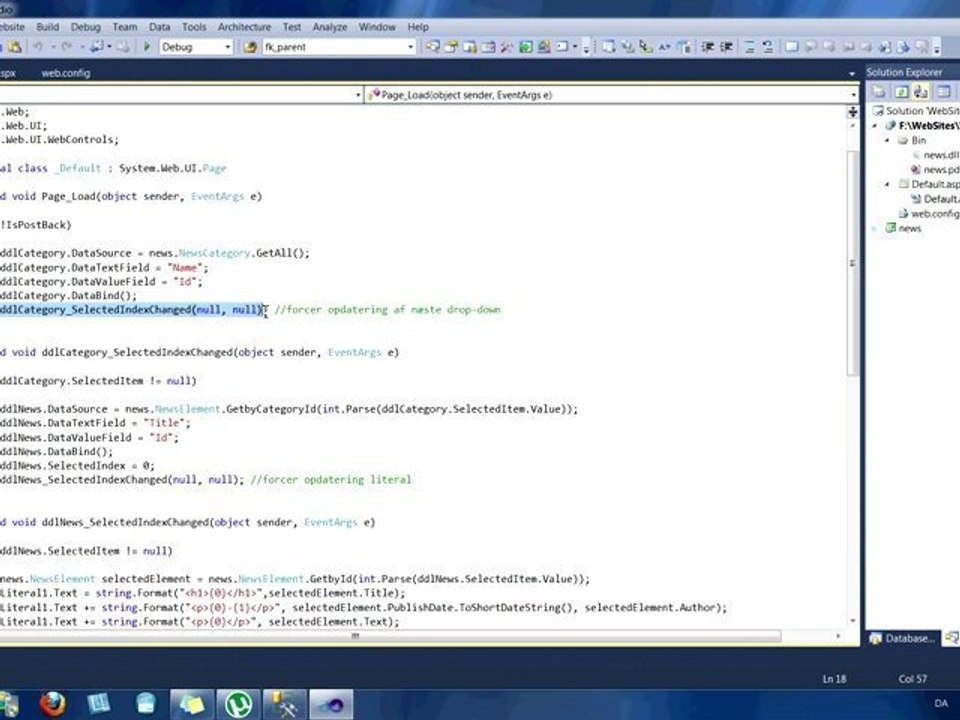Image resolution: width=960 pixels, height=720 pixels.
Task: Click the "//forcer opdatering literal" comment
Action: pos(331,479)
